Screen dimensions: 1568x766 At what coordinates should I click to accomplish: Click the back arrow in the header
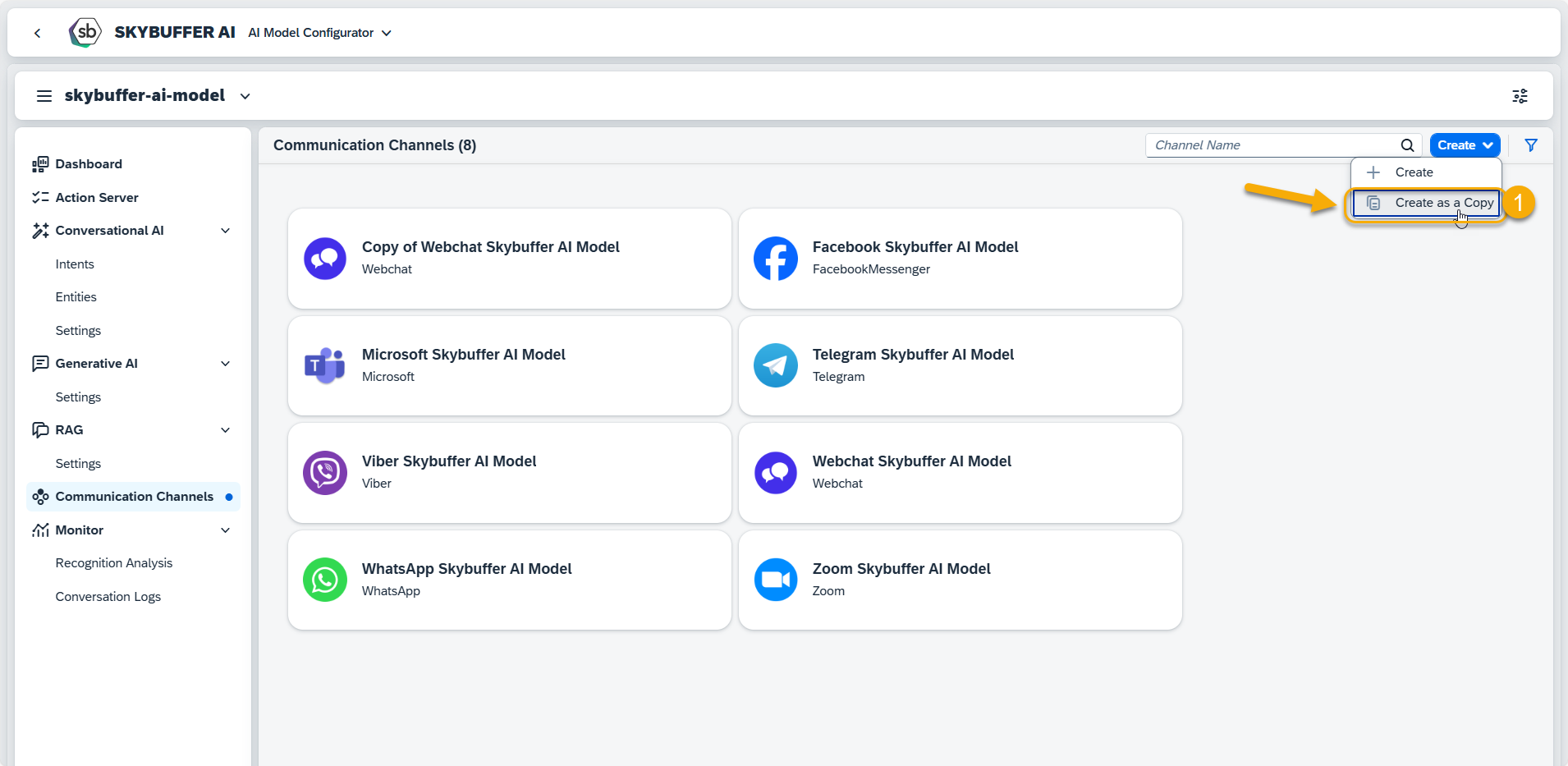(x=38, y=33)
